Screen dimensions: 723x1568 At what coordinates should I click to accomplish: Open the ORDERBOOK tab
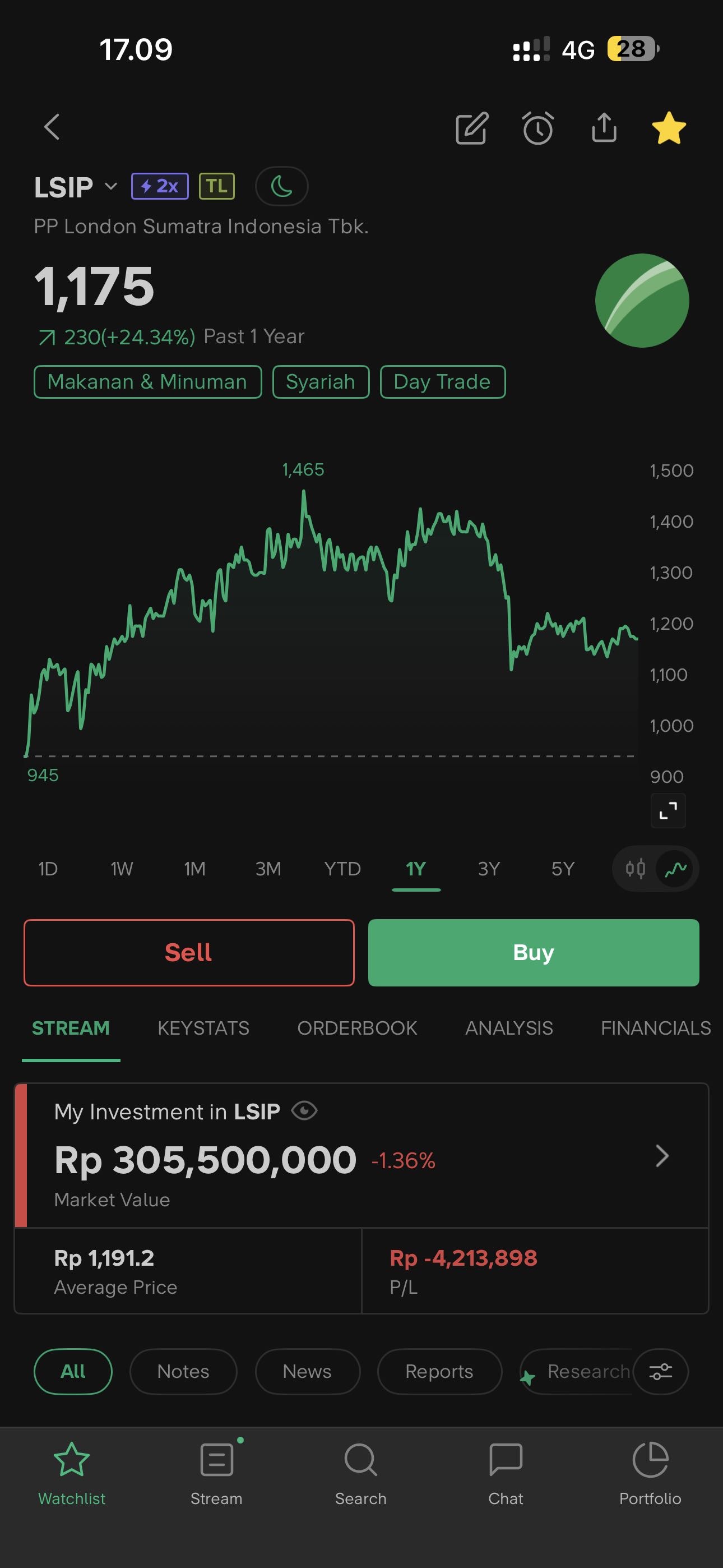(357, 1028)
